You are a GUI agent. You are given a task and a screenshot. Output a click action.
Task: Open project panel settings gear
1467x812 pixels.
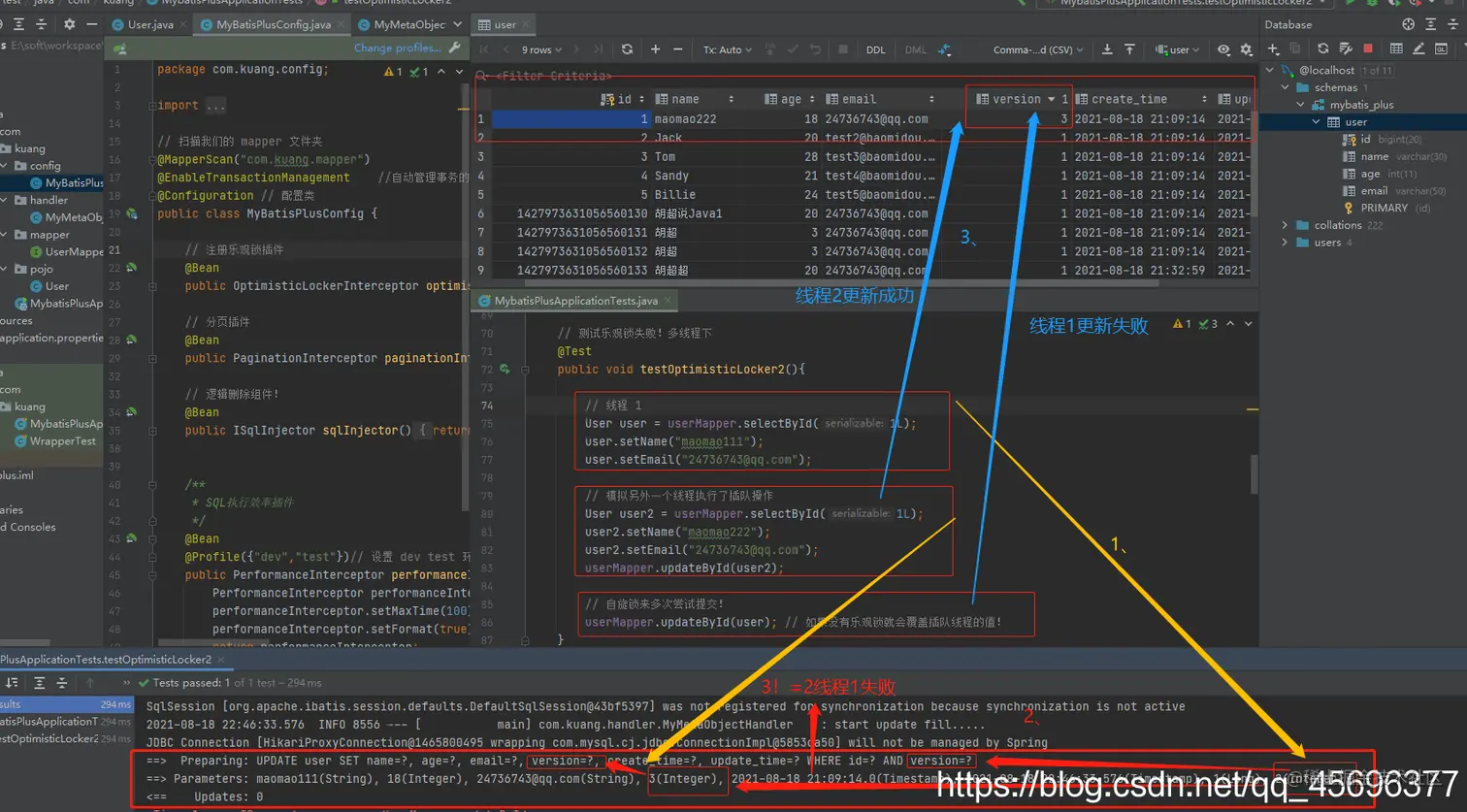tap(69, 24)
